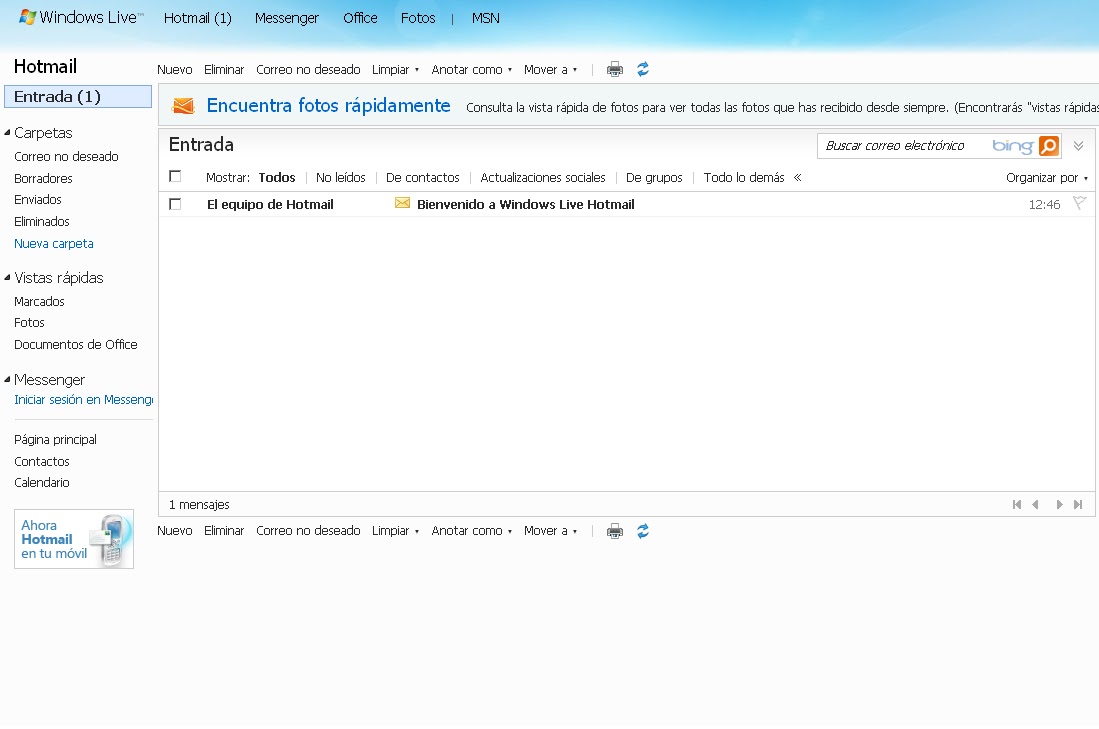
Task: Go to last page of messages
Action: click(1078, 505)
